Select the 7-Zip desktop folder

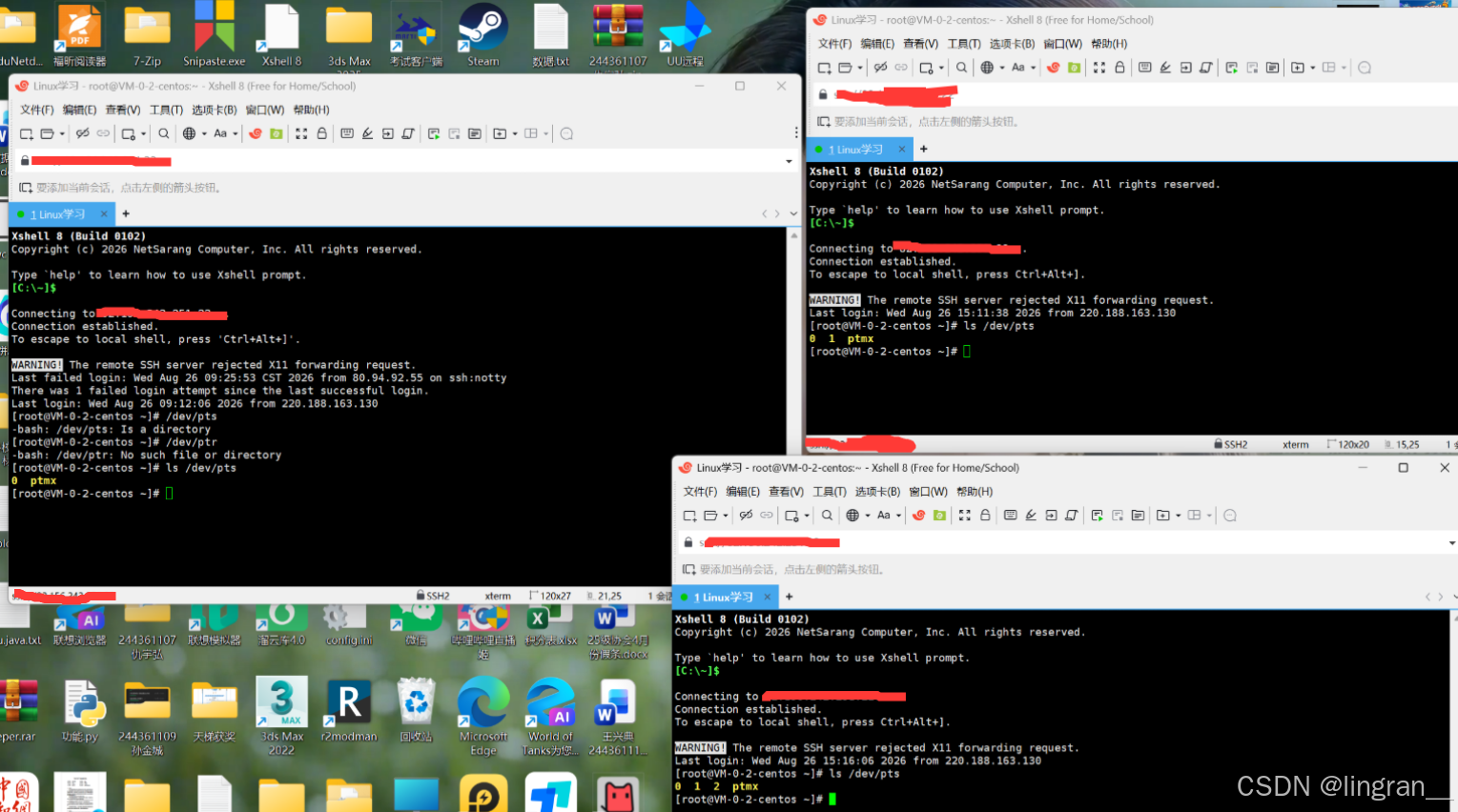(147, 35)
